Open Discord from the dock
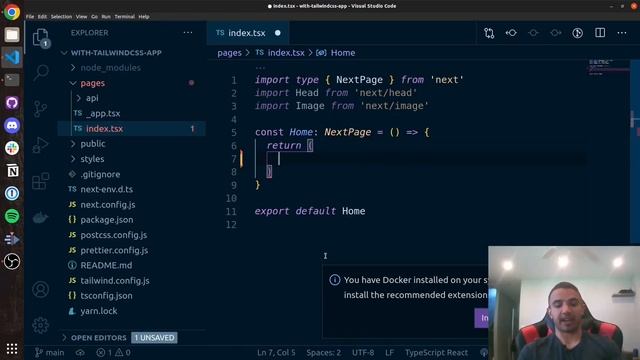This screenshot has width=640, height=360. point(12,125)
